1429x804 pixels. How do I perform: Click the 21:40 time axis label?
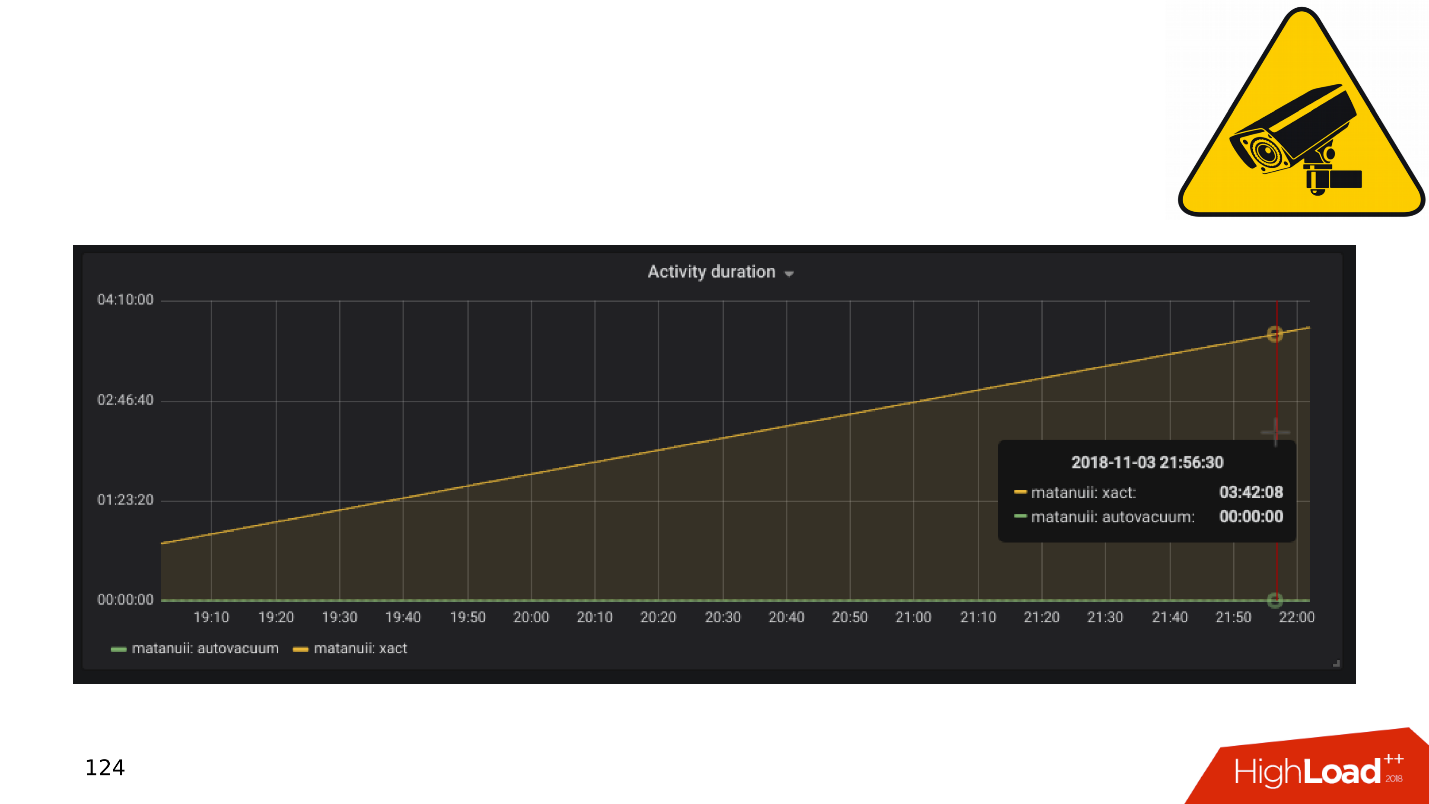coord(1170,617)
